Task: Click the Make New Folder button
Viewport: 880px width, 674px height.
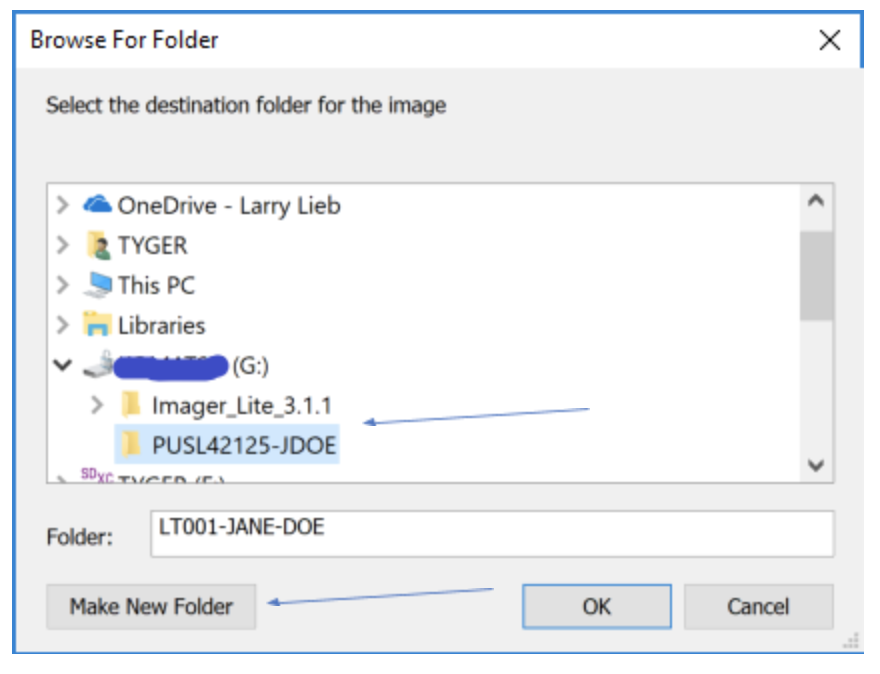Action: [151, 606]
